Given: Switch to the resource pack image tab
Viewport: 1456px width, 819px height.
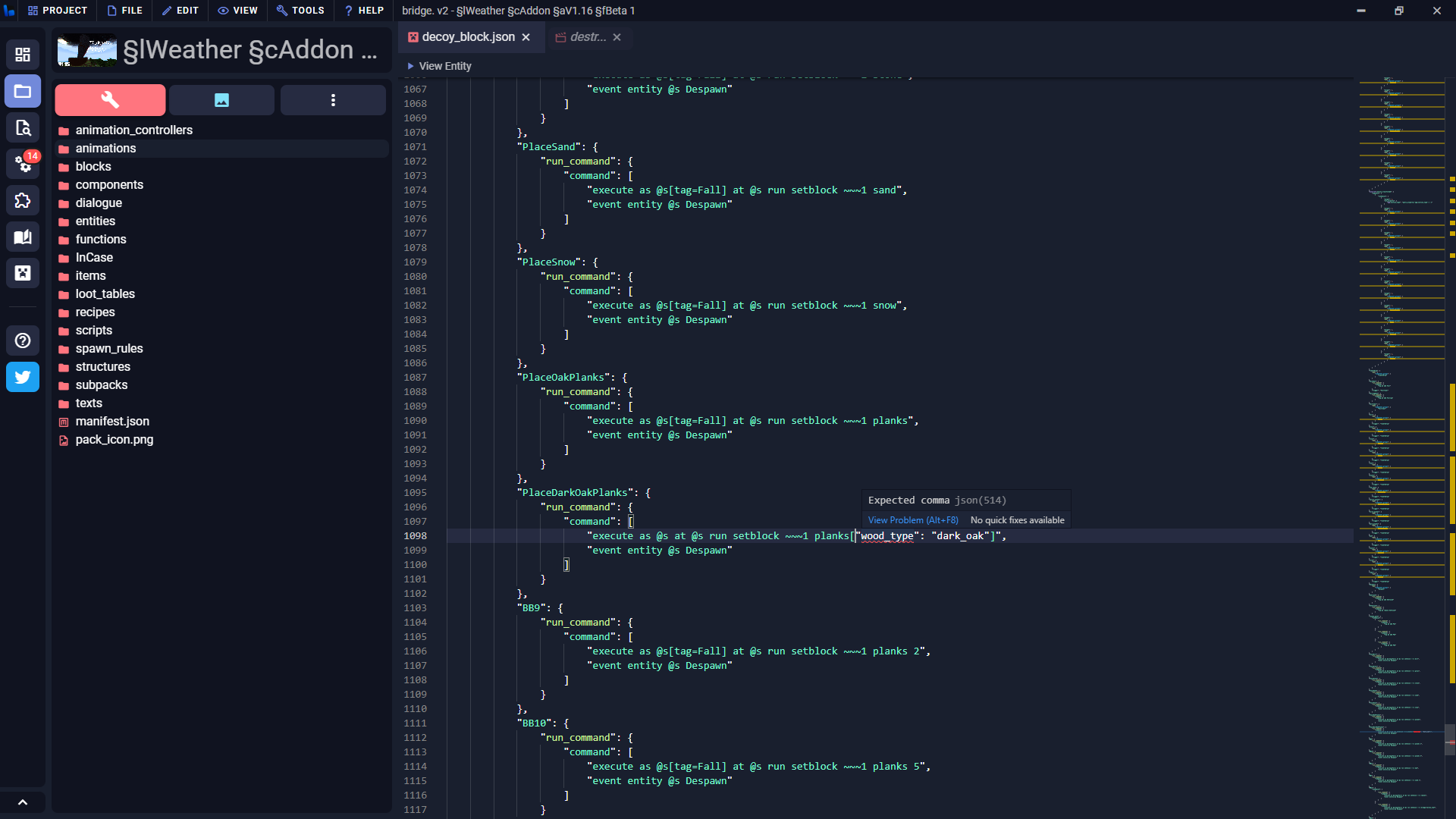Looking at the screenshot, I should [221, 100].
